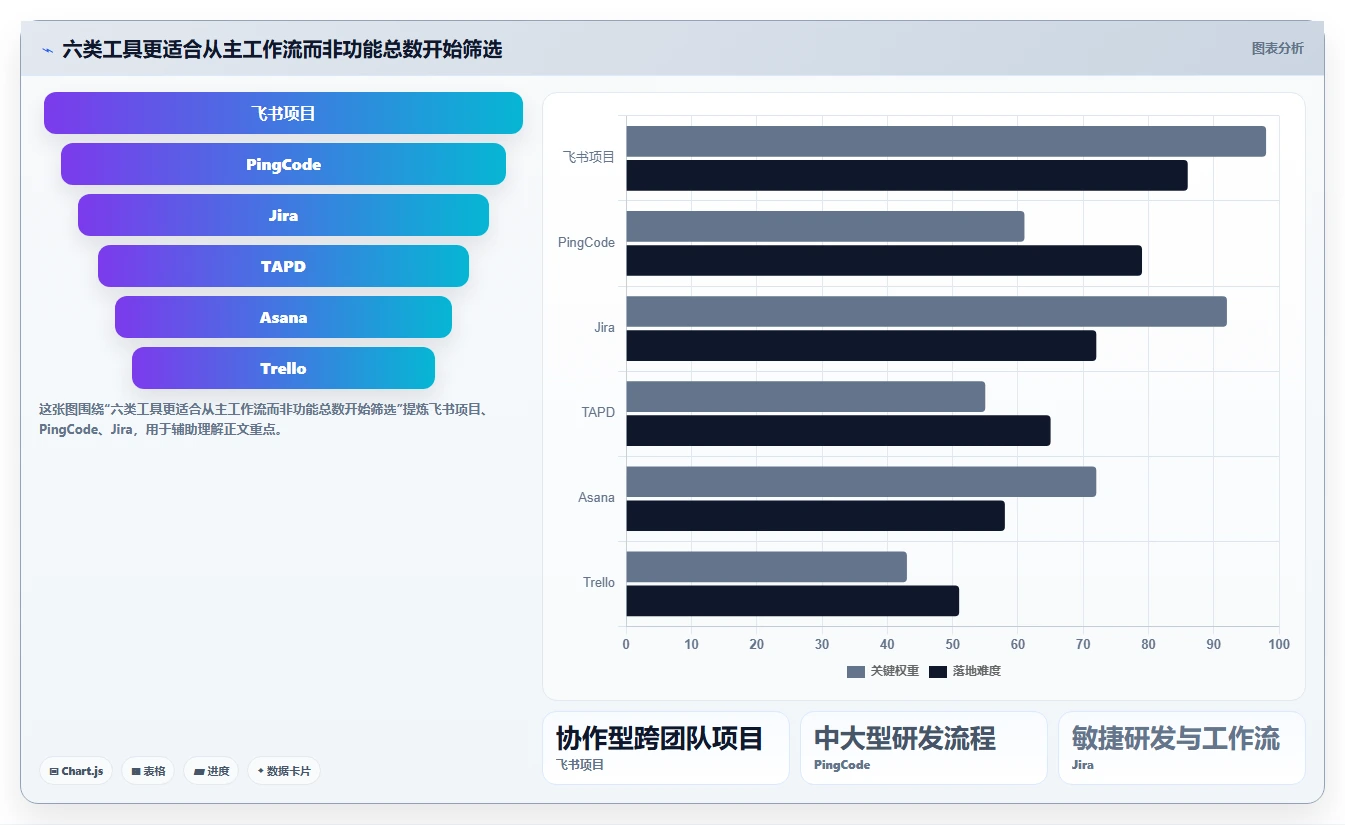
Task: Select the PingCode funnel stage
Action: [283, 164]
